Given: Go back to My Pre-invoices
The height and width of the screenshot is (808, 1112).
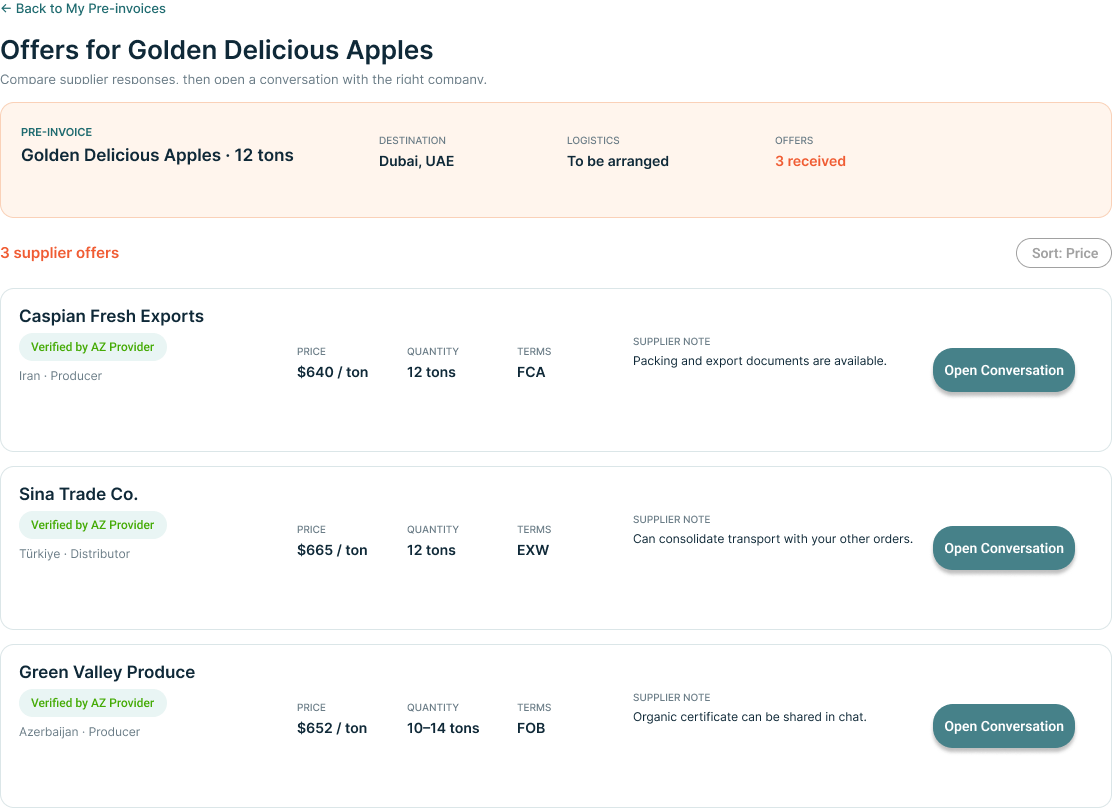Looking at the screenshot, I should [x=83, y=9].
